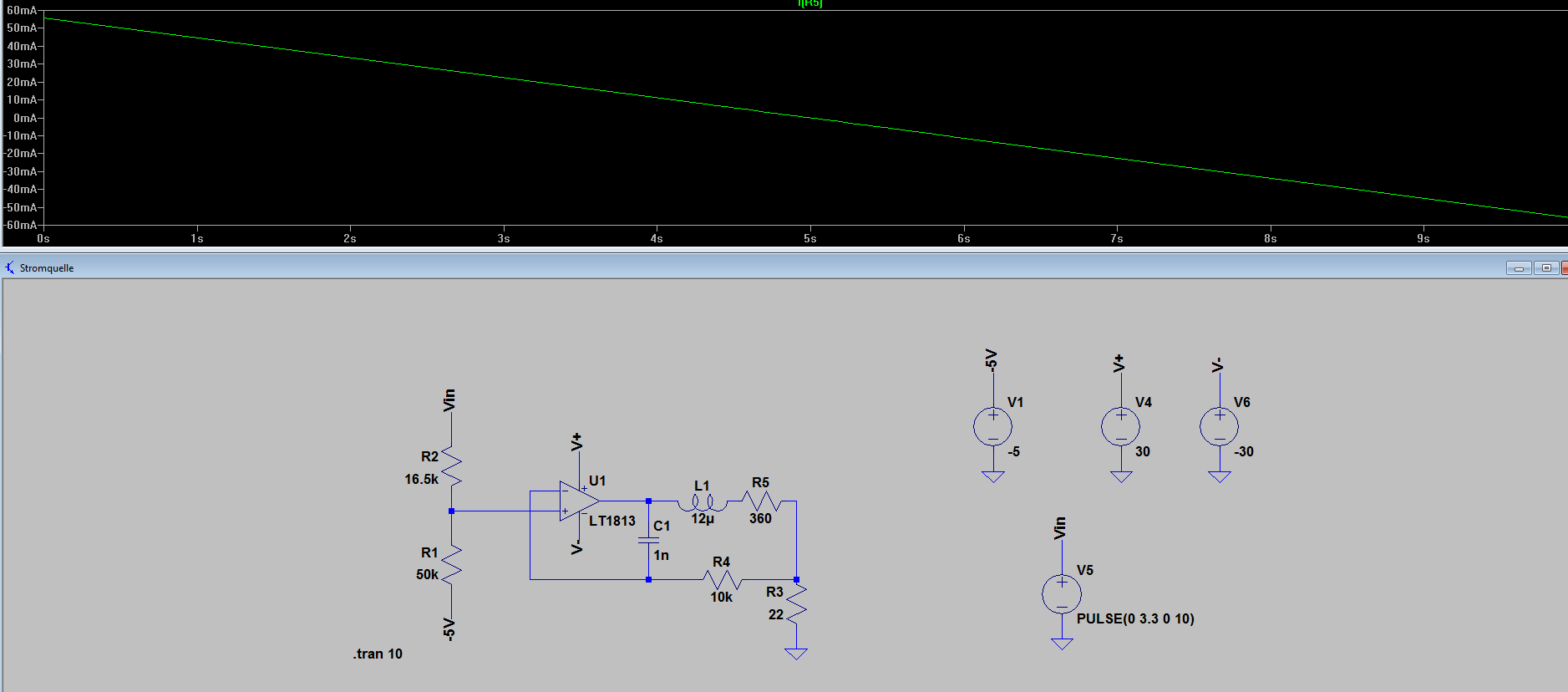
Task: Click the 30mA y-axis label
Action: point(22,64)
